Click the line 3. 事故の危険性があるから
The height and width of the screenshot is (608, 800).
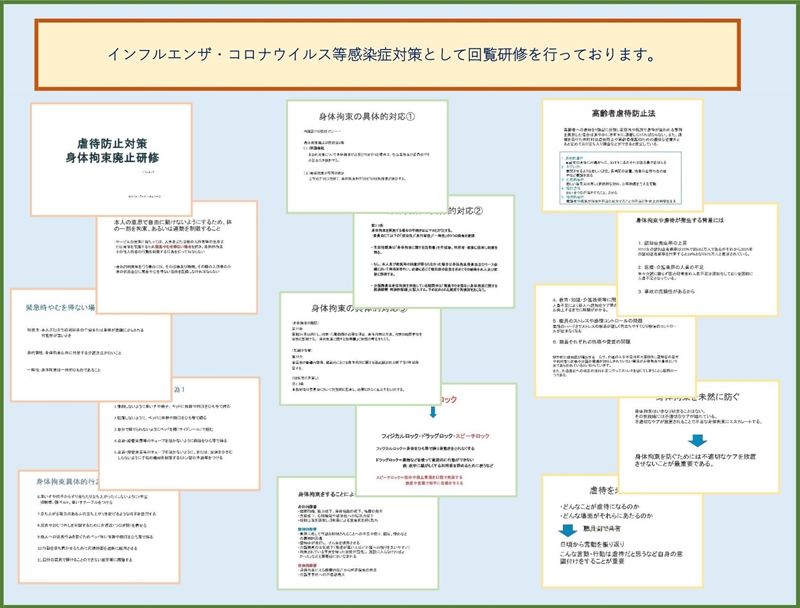click(666, 292)
